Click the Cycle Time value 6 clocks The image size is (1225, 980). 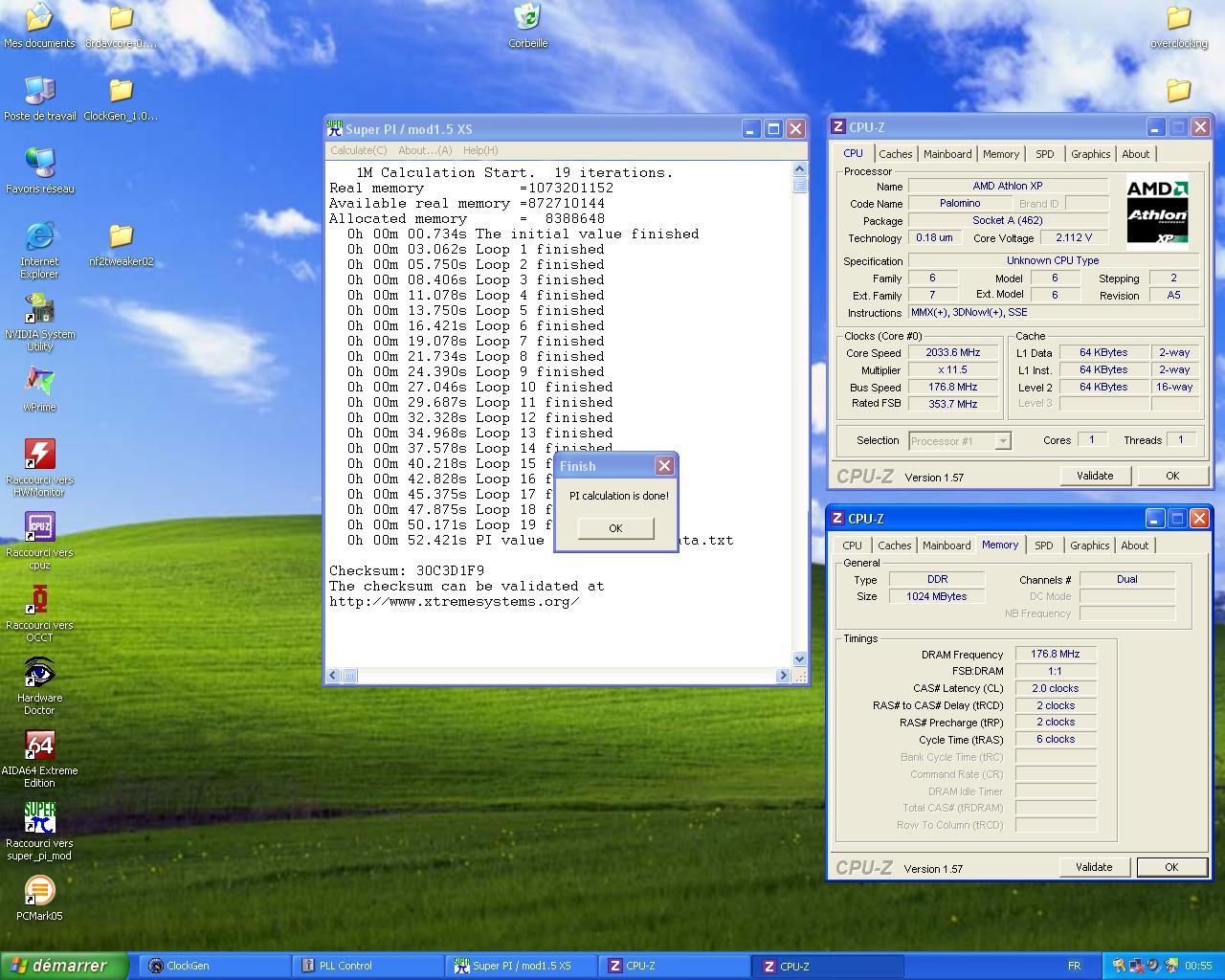tap(1056, 740)
